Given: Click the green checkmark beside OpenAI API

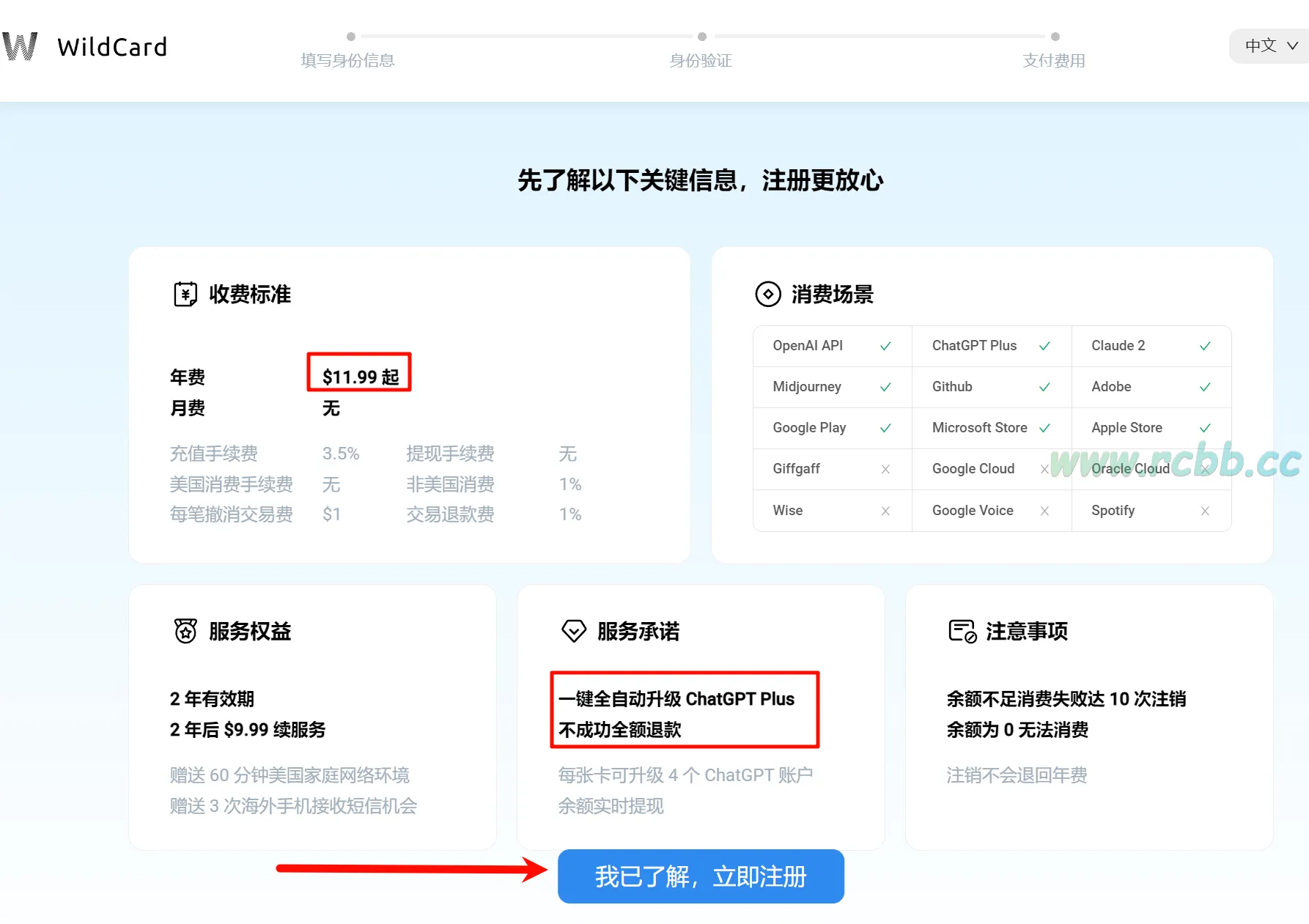Looking at the screenshot, I should 885,346.
